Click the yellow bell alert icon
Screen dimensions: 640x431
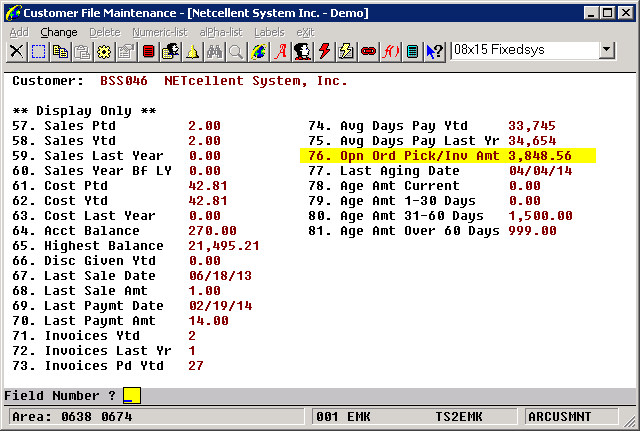click(x=193, y=52)
